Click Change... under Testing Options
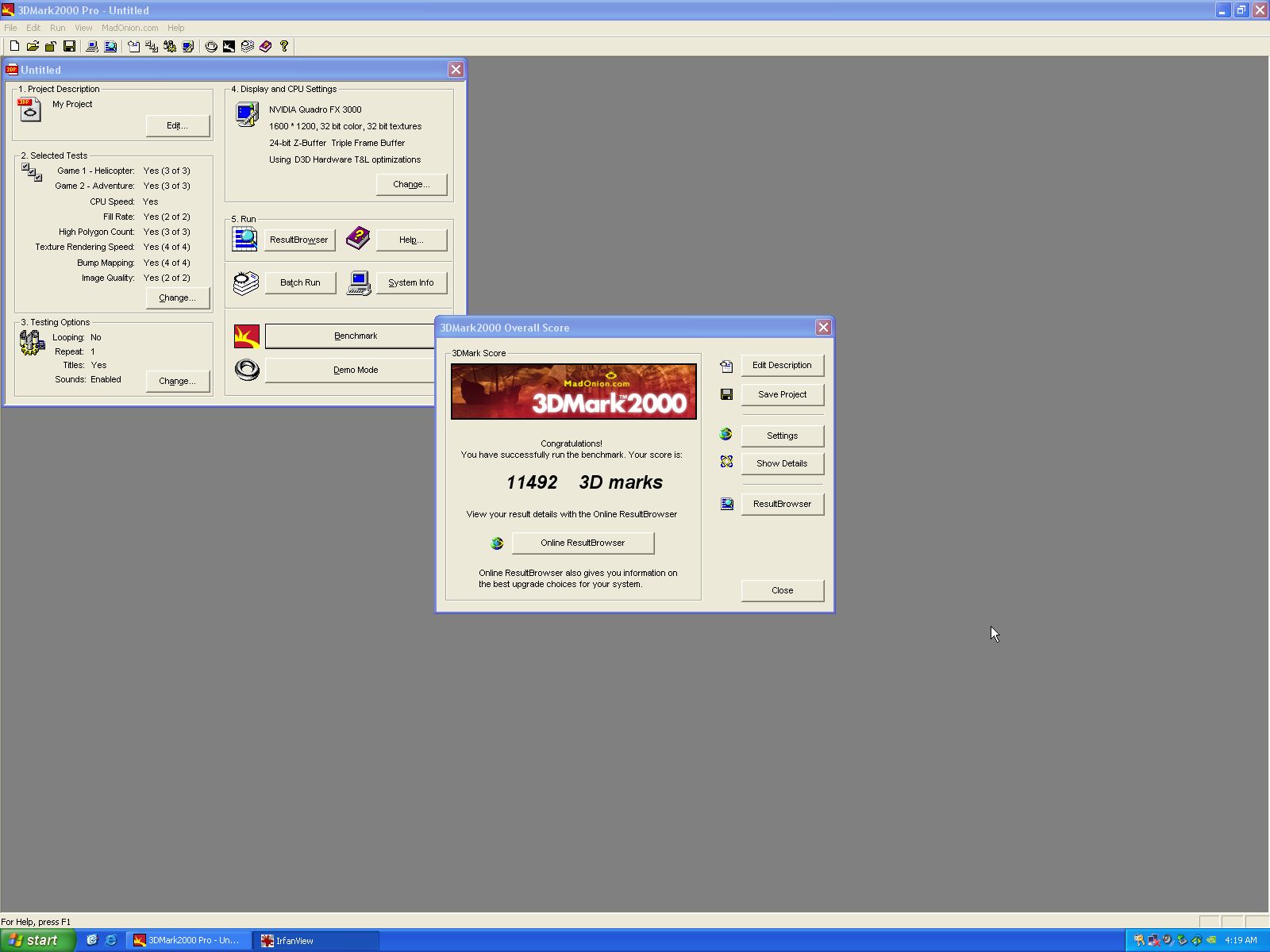This screenshot has width=1270, height=952. 178,381
